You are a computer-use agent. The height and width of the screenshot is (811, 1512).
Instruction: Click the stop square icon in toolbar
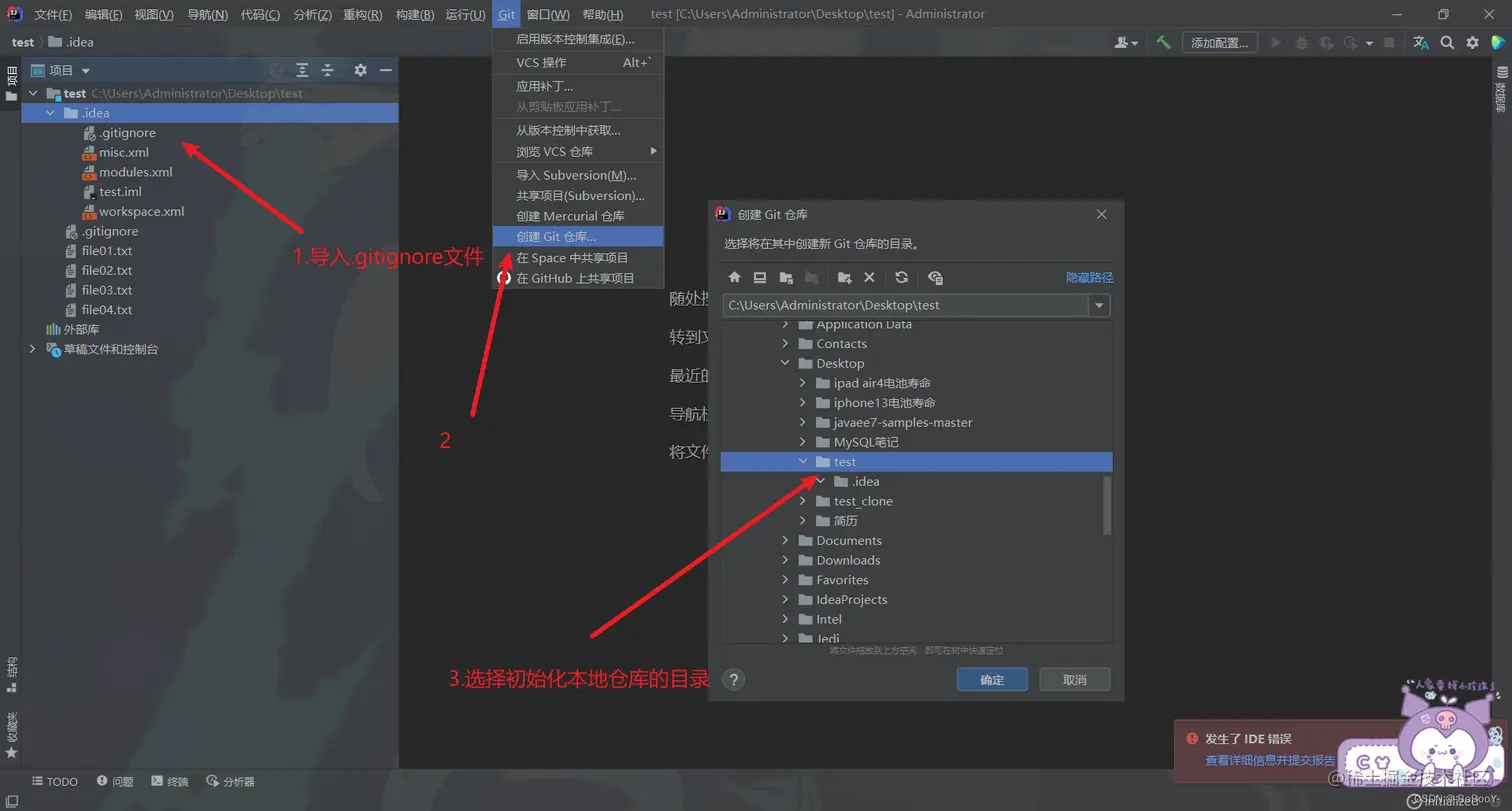1389,42
